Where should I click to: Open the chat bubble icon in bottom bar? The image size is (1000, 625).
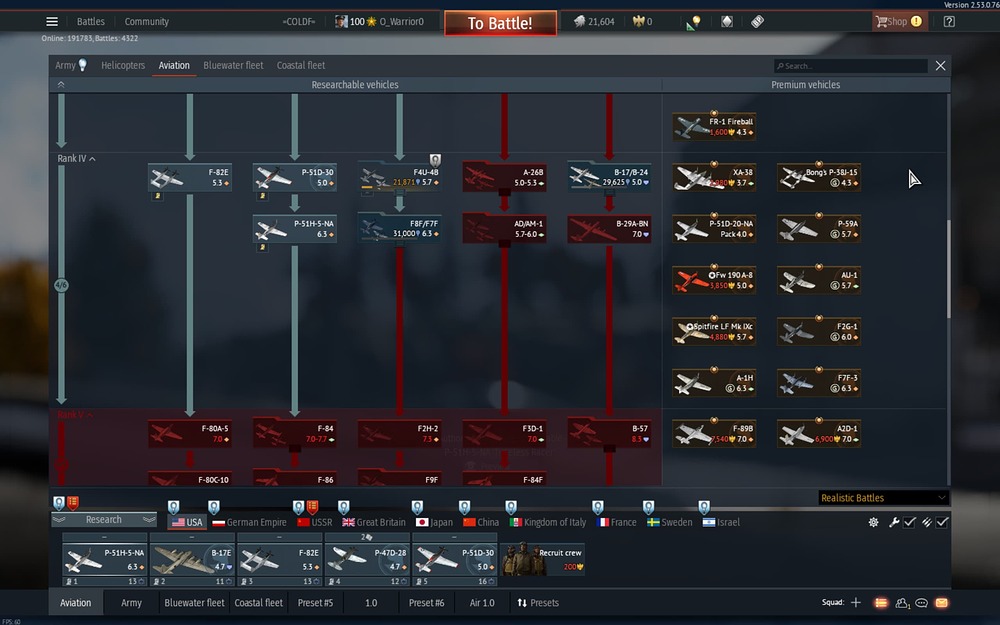[920, 603]
